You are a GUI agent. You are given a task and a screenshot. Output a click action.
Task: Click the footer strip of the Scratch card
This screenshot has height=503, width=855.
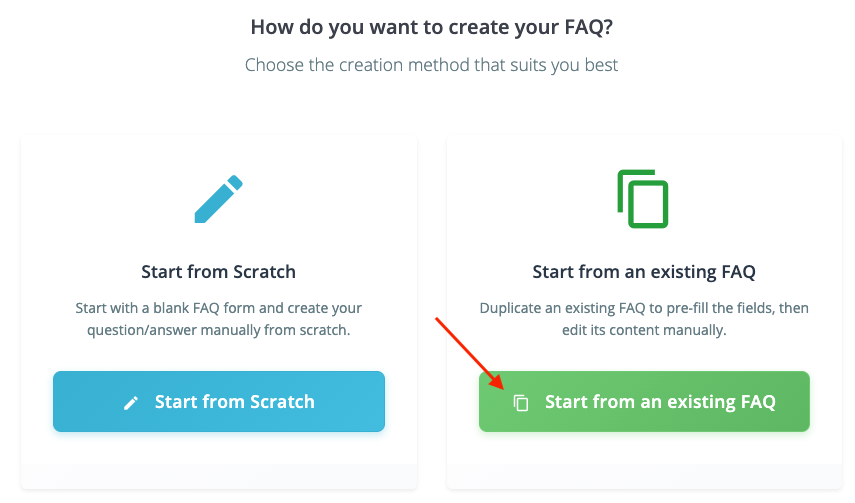pos(218,476)
